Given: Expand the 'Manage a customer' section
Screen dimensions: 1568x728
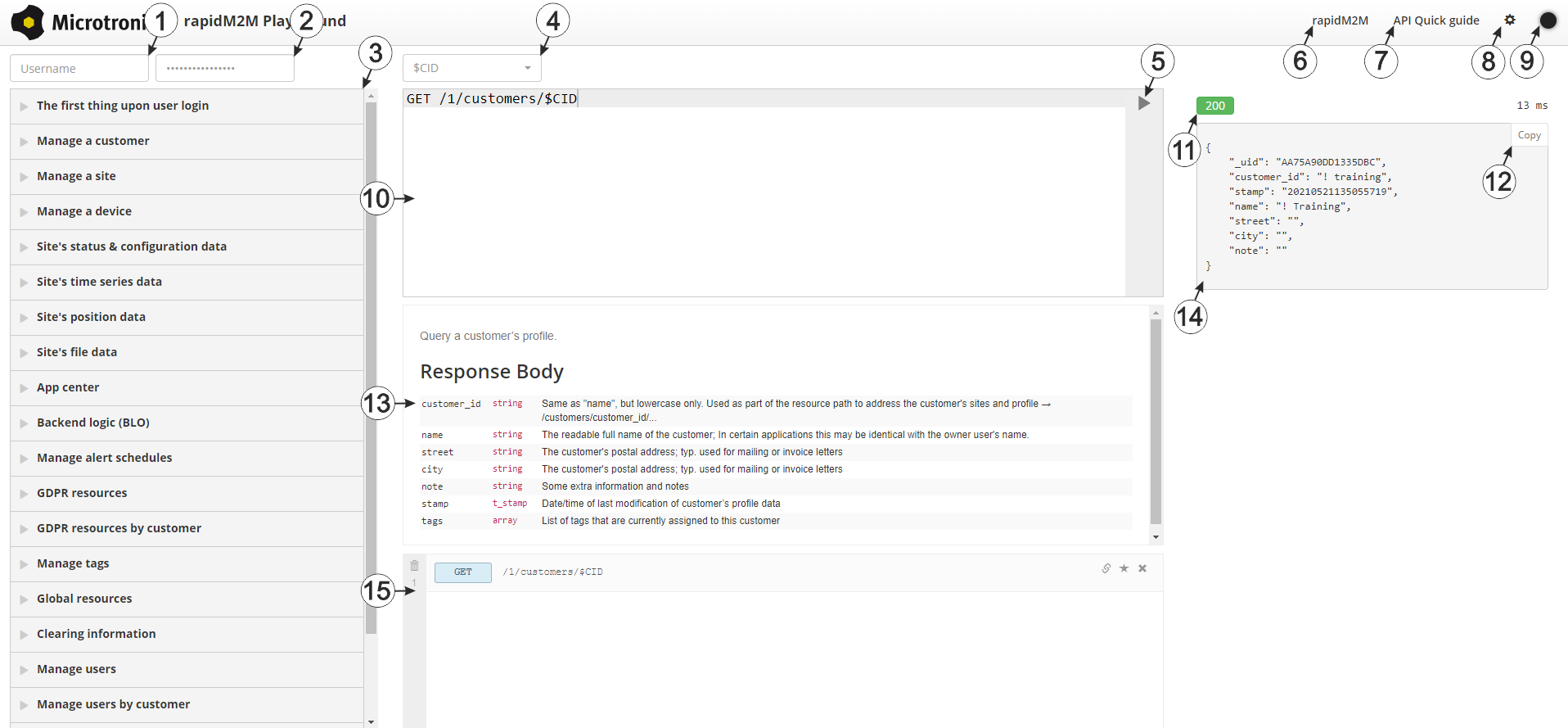Looking at the screenshot, I should click(x=93, y=141).
